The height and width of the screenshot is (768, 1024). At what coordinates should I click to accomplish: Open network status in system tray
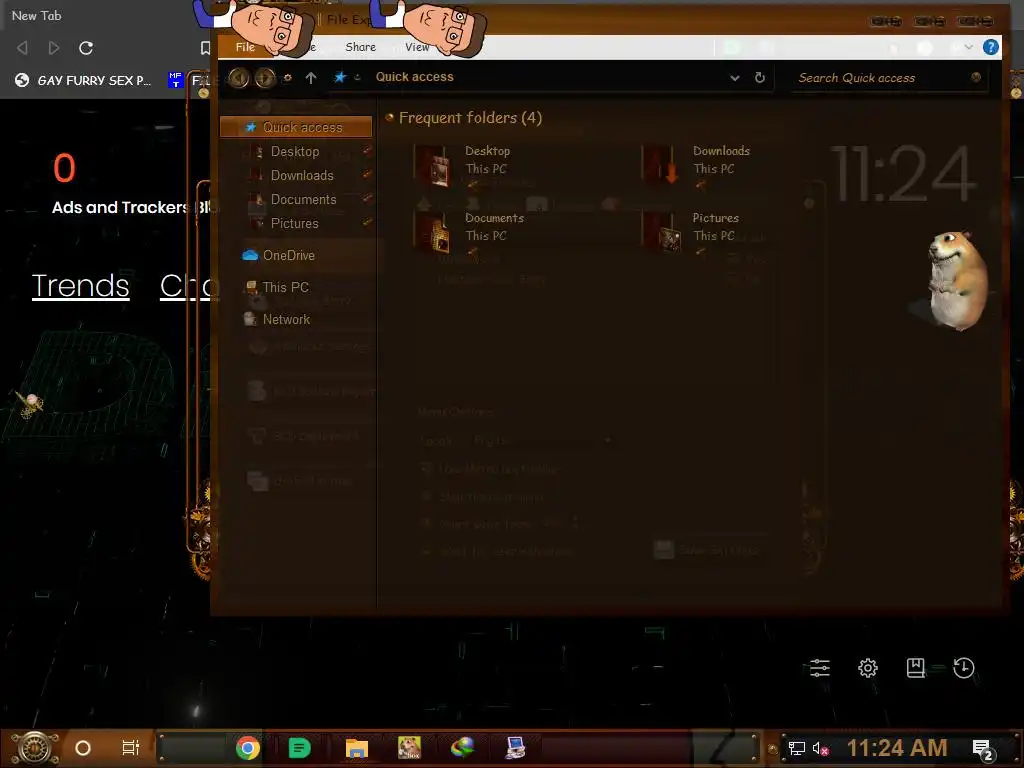[x=797, y=749]
